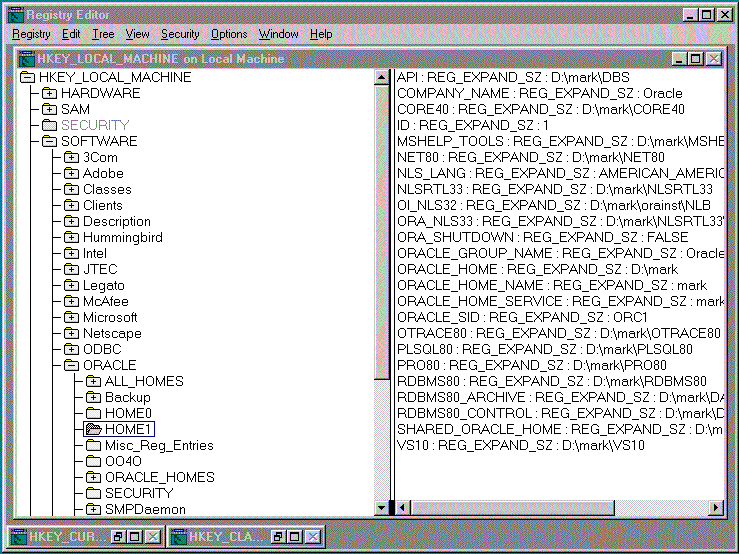The image size is (739, 554).
Task: Click the HOME0 key folder icon
Action: pos(93,413)
